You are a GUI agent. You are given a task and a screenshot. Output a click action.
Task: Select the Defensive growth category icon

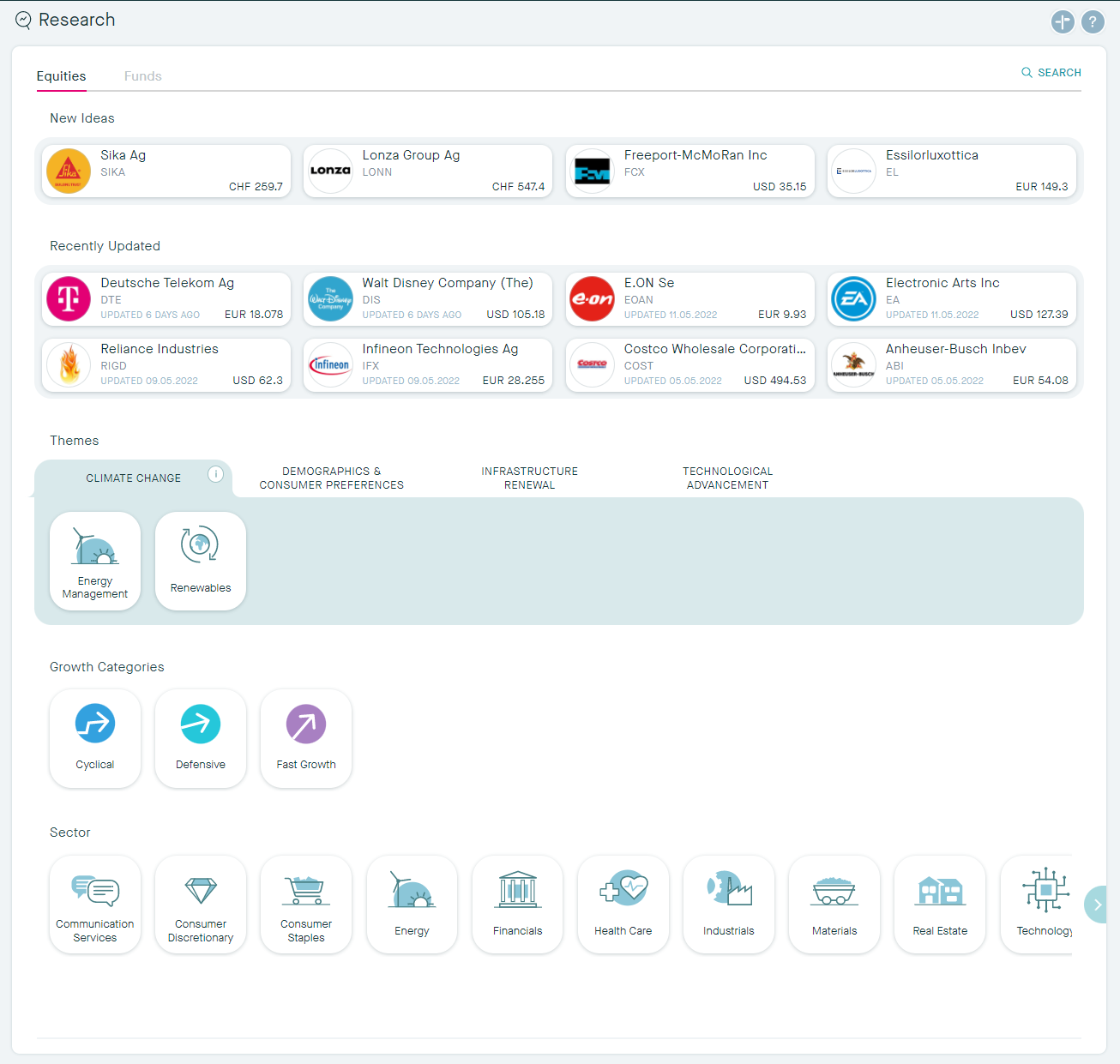(200, 738)
